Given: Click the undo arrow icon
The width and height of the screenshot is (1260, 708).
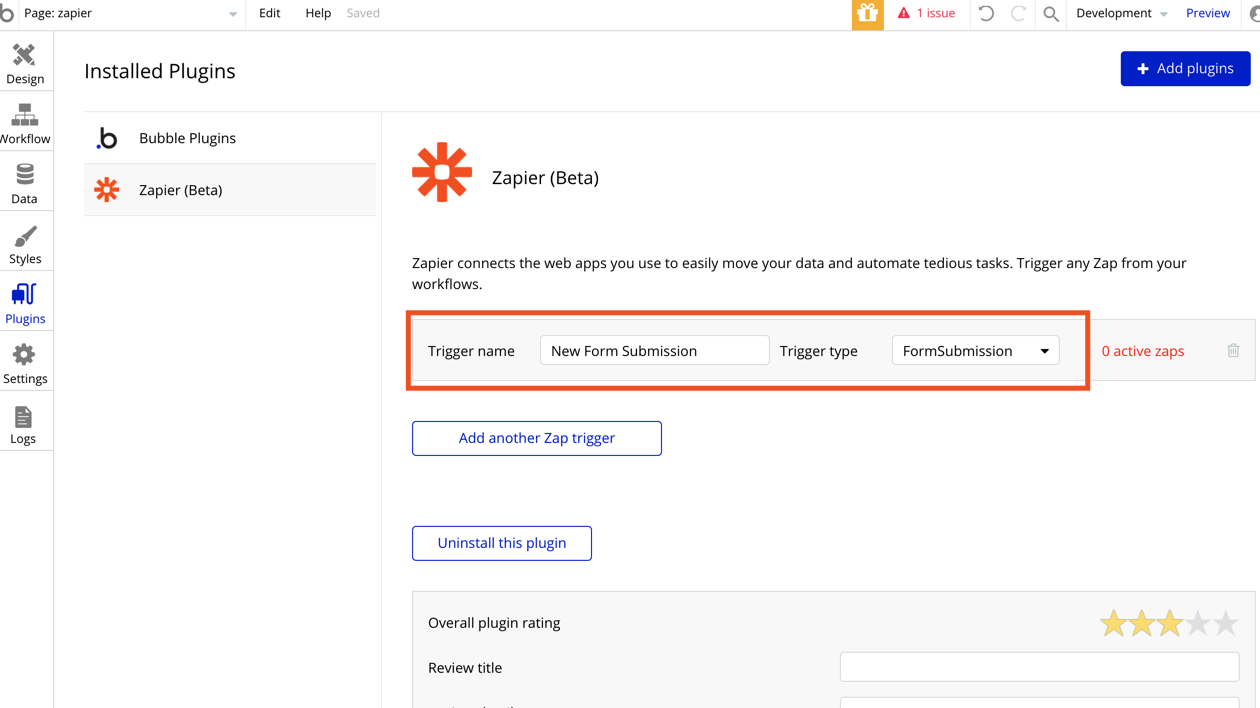Looking at the screenshot, I should tap(986, 13).
